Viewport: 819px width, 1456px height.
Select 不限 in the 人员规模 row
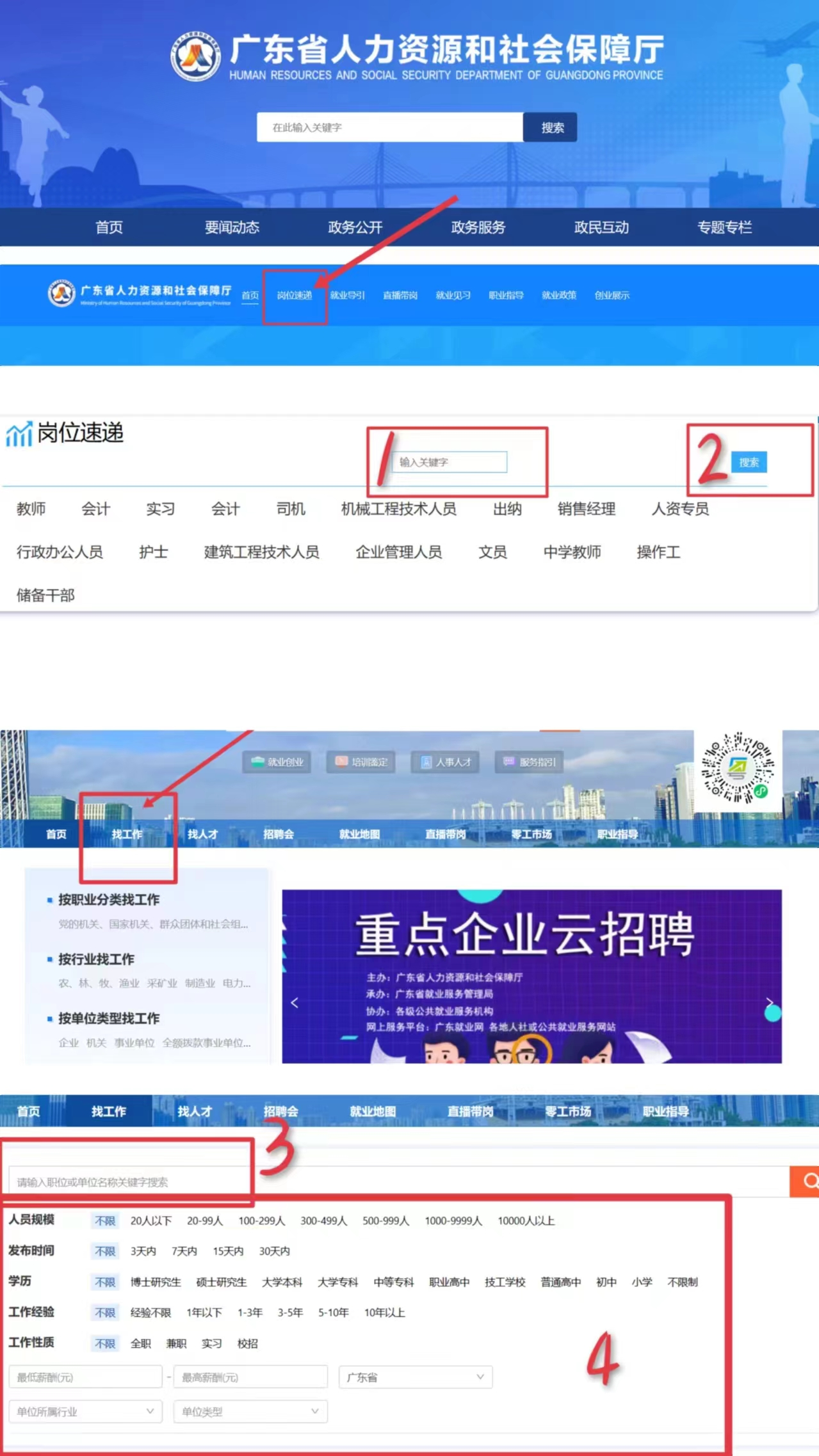(105, 1220)
